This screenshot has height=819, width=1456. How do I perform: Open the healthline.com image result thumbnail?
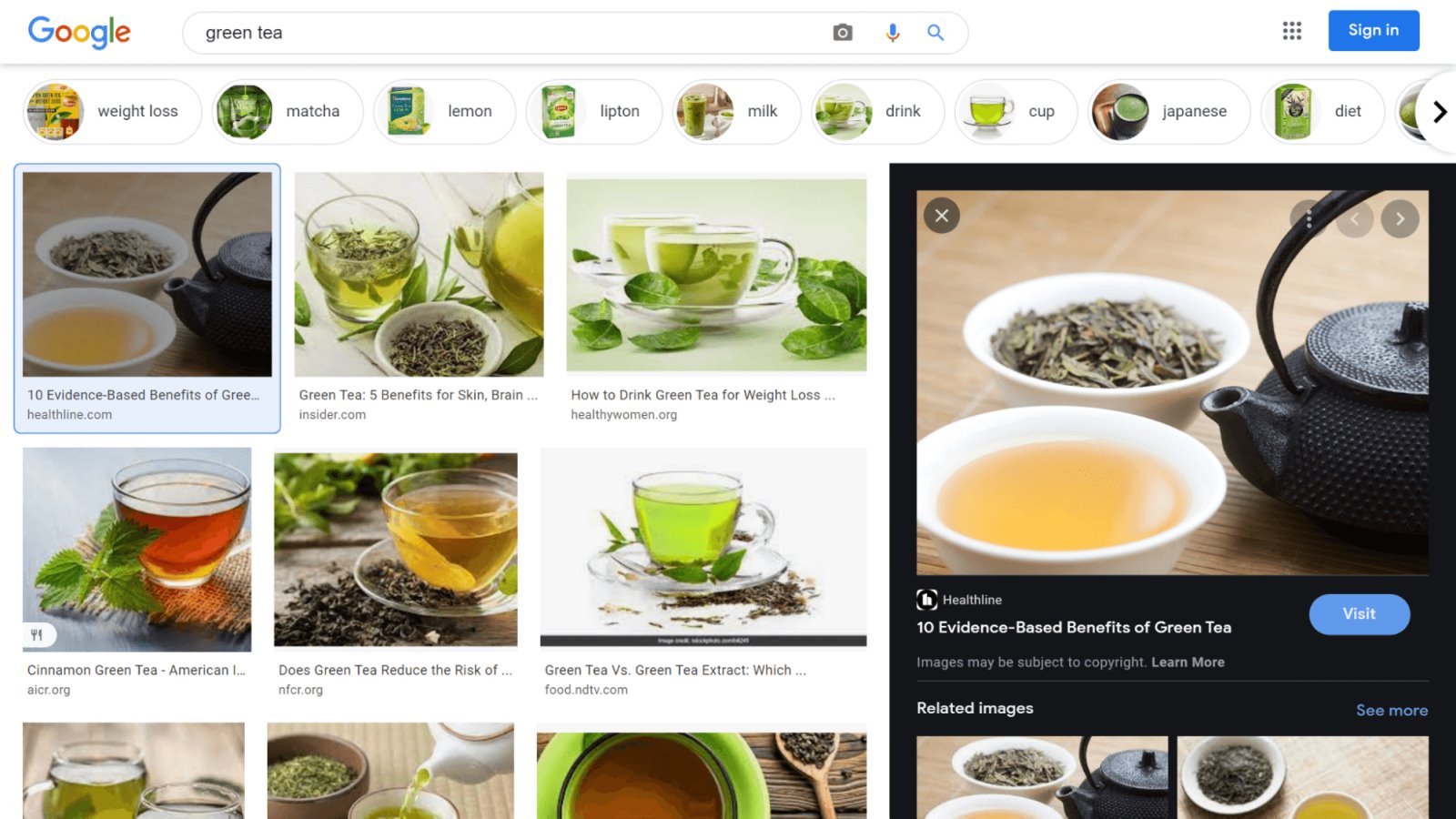[x=147, y=275]
